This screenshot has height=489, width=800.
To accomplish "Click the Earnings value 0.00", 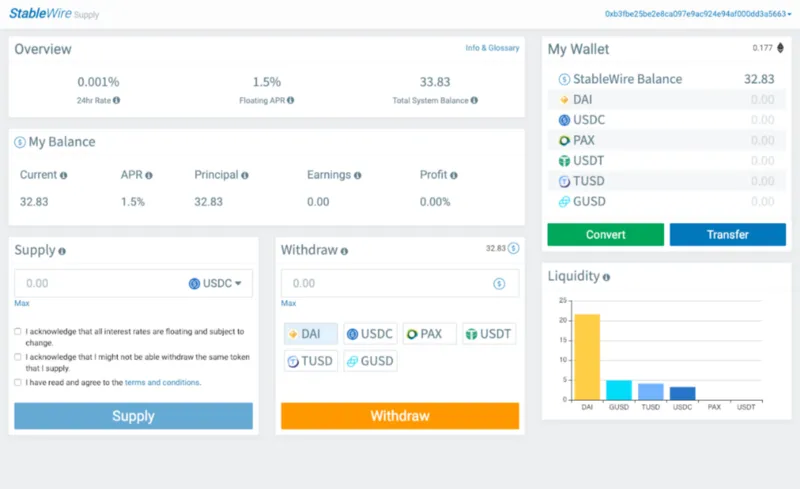I will [318, 202].
